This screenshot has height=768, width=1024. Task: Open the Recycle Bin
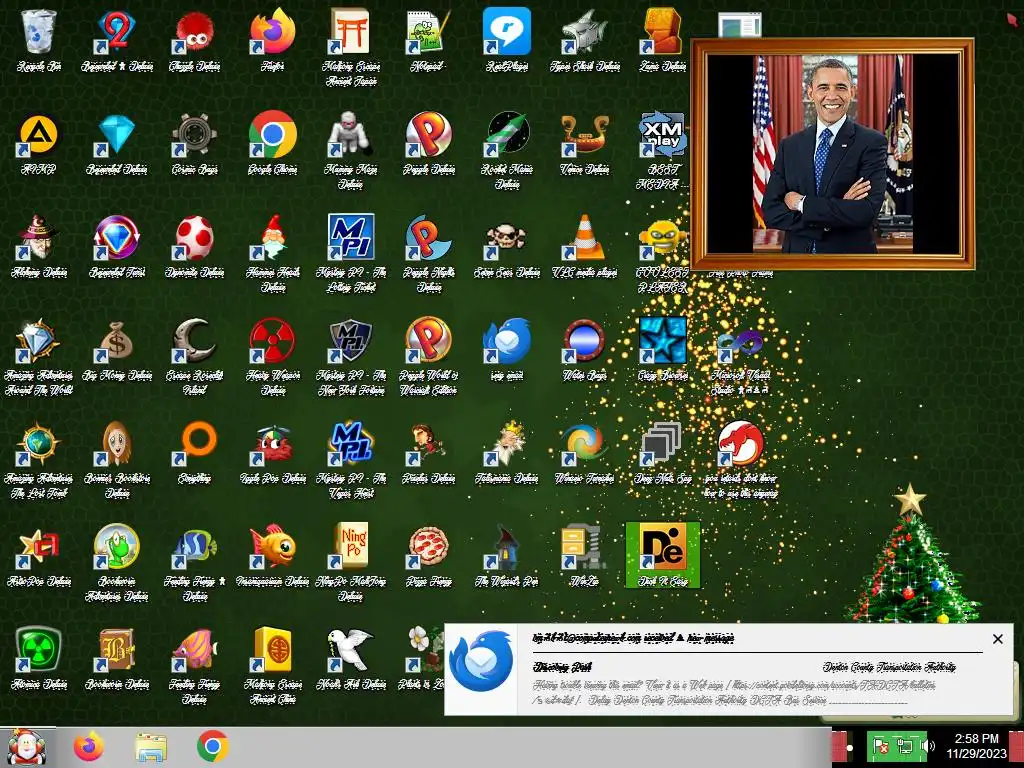(x=39, y=33)
